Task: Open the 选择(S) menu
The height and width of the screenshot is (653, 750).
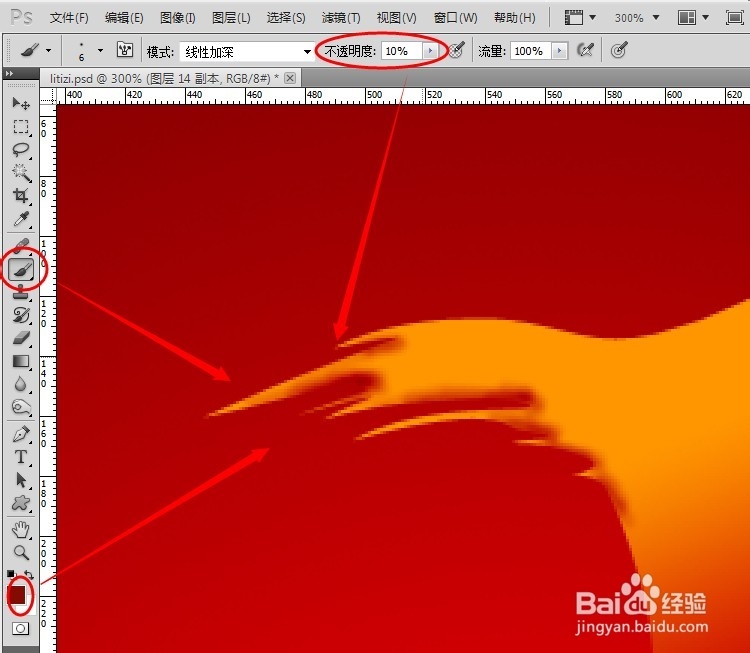Action: point(286,18)
